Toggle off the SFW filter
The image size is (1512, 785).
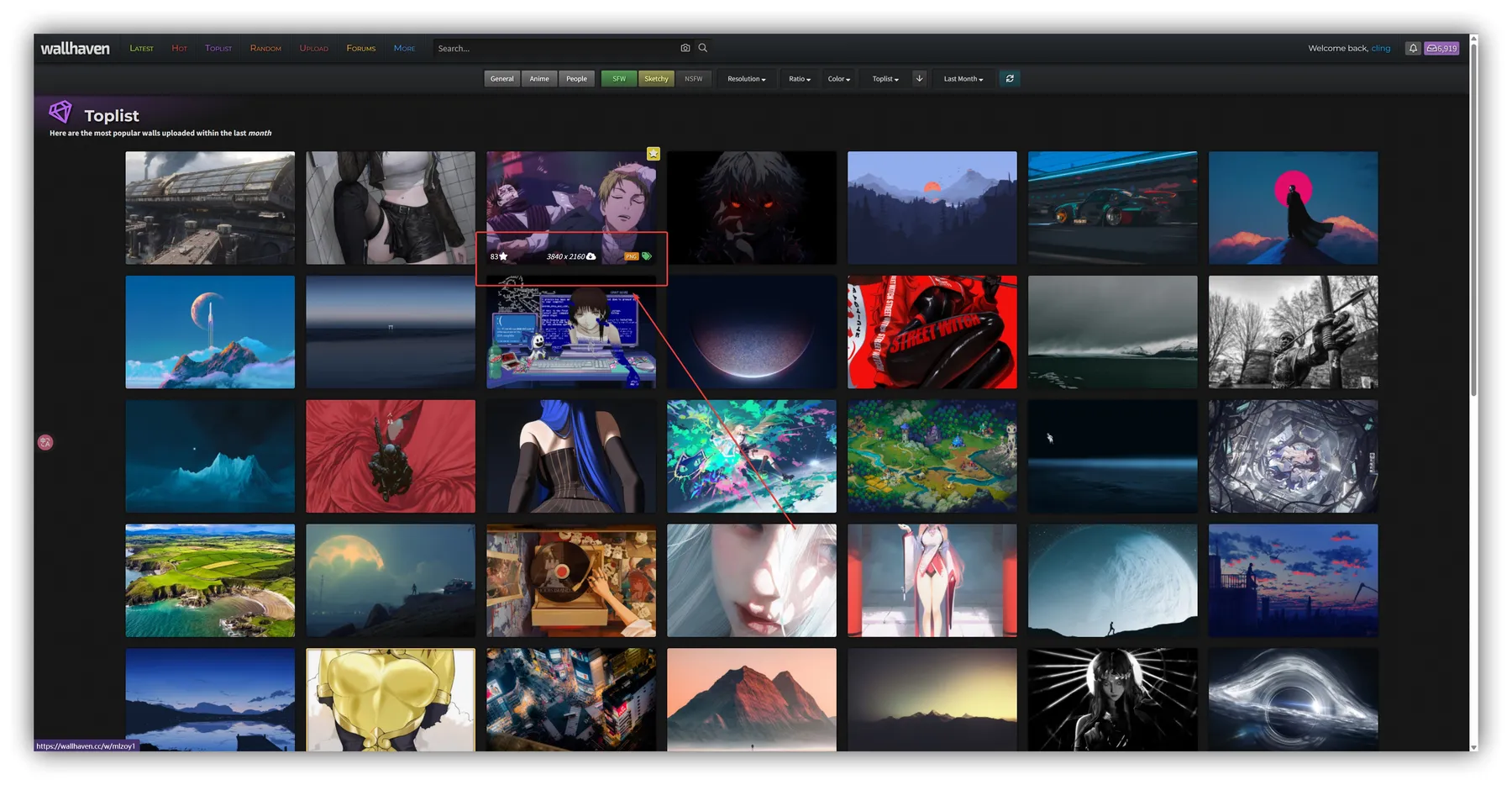tap(618, 78)
